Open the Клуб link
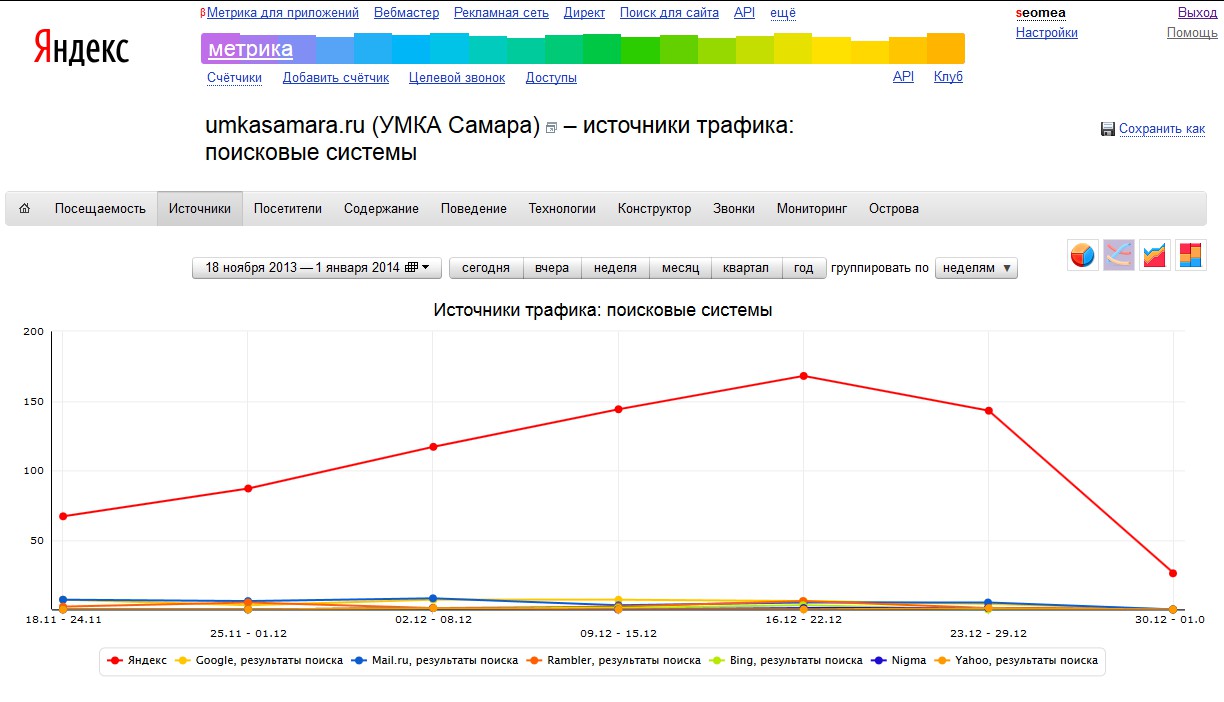The width and height of the screenshot is (1224, 702). 948,76
